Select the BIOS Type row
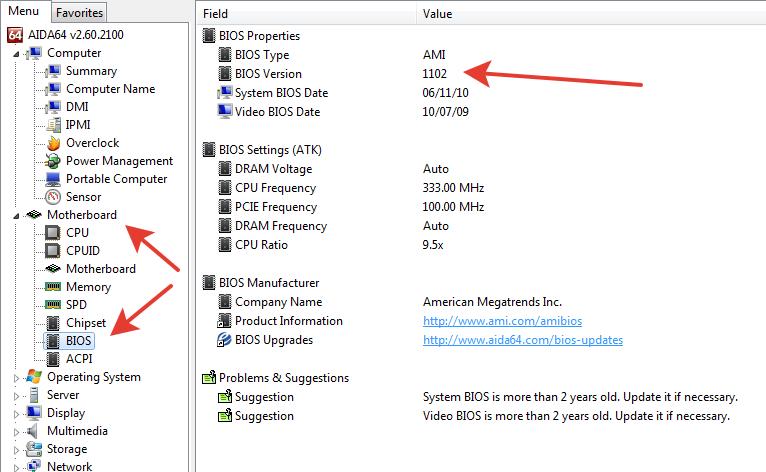766x472 pixels. pyautogui.click(x=262, y=55)
